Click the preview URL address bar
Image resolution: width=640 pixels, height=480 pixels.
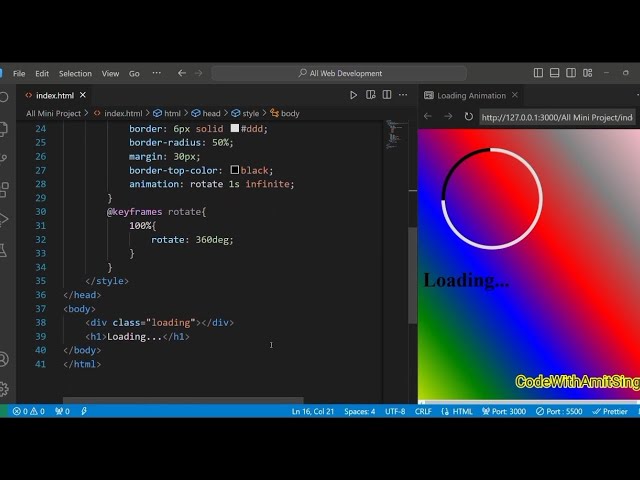557,118
